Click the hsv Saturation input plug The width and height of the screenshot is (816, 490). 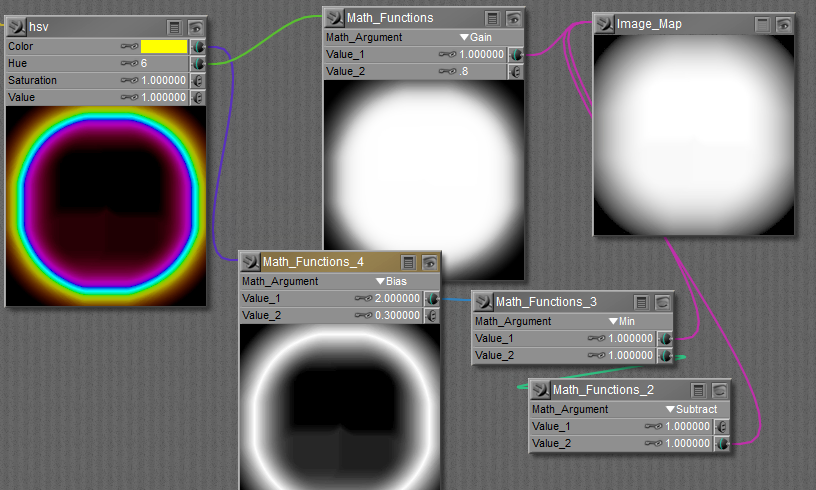198,81
